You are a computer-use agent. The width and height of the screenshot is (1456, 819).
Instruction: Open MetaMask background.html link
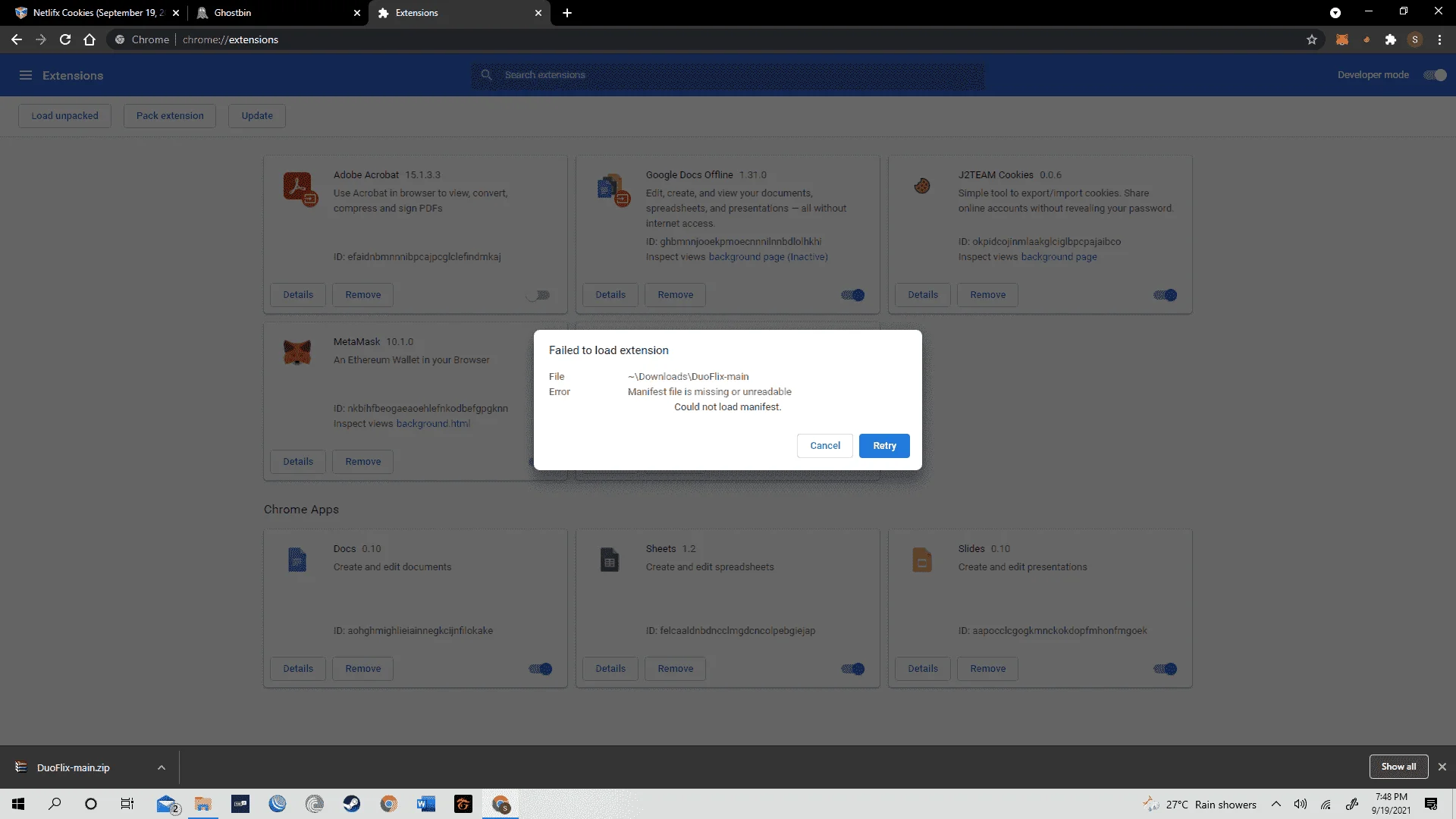click(x=433, y=424)
